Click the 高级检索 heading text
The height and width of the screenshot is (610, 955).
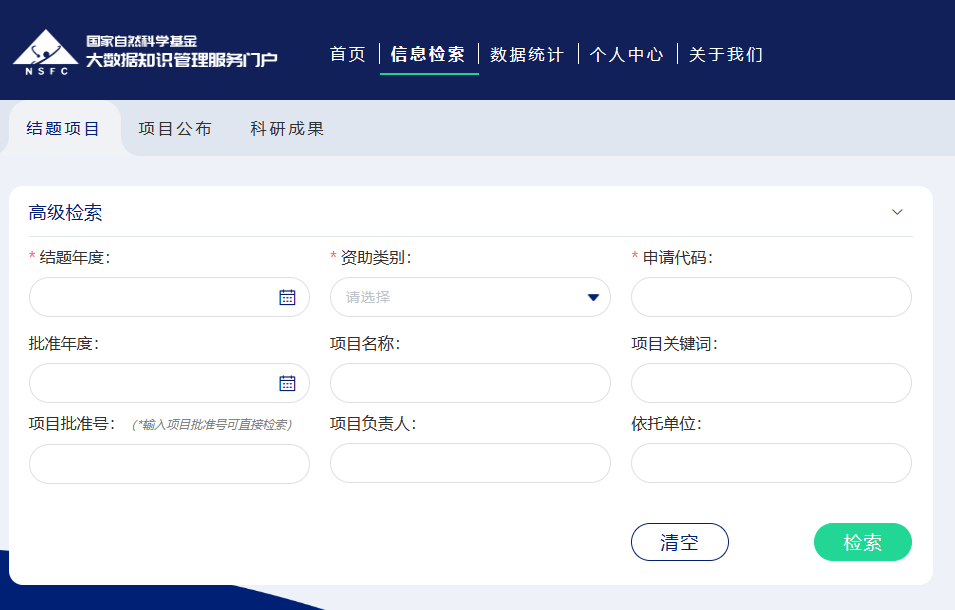65,212
